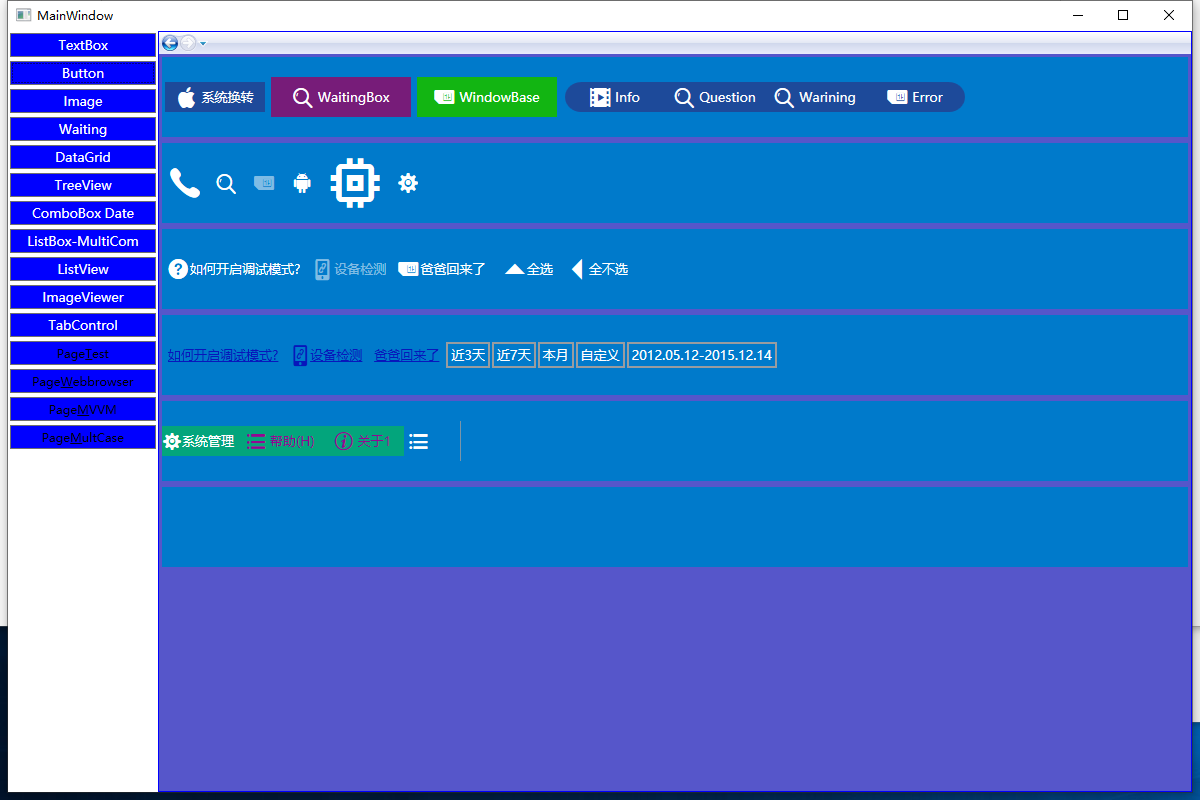Screen dimensions: 1200x800
Task: Open the underlined 设备检测 link
Action: point(327,355)
